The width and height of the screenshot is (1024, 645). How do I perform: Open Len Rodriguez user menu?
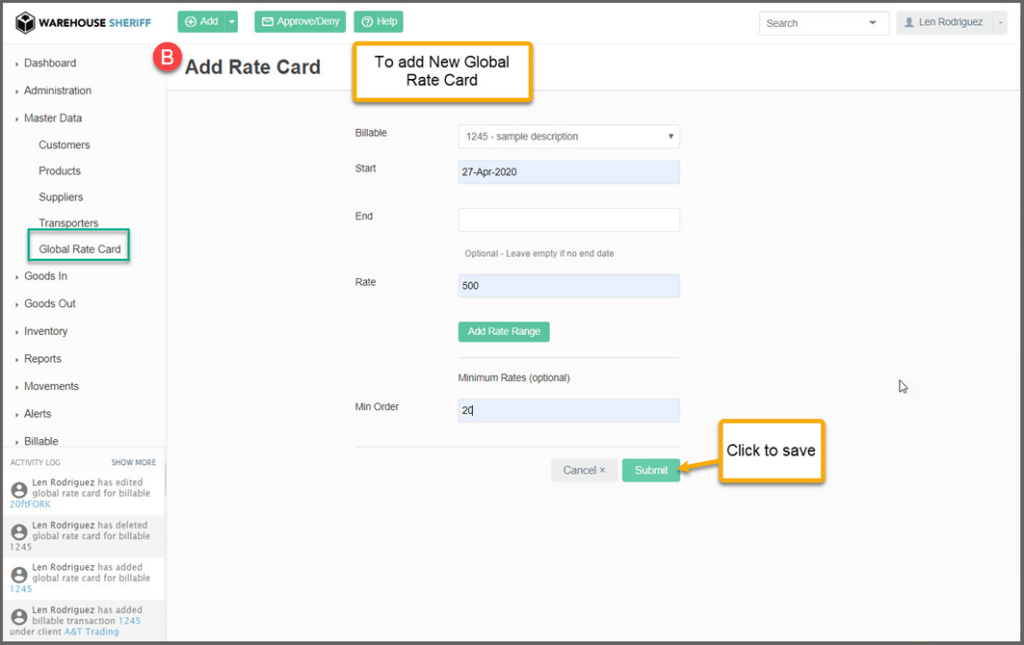pos(950,23)
